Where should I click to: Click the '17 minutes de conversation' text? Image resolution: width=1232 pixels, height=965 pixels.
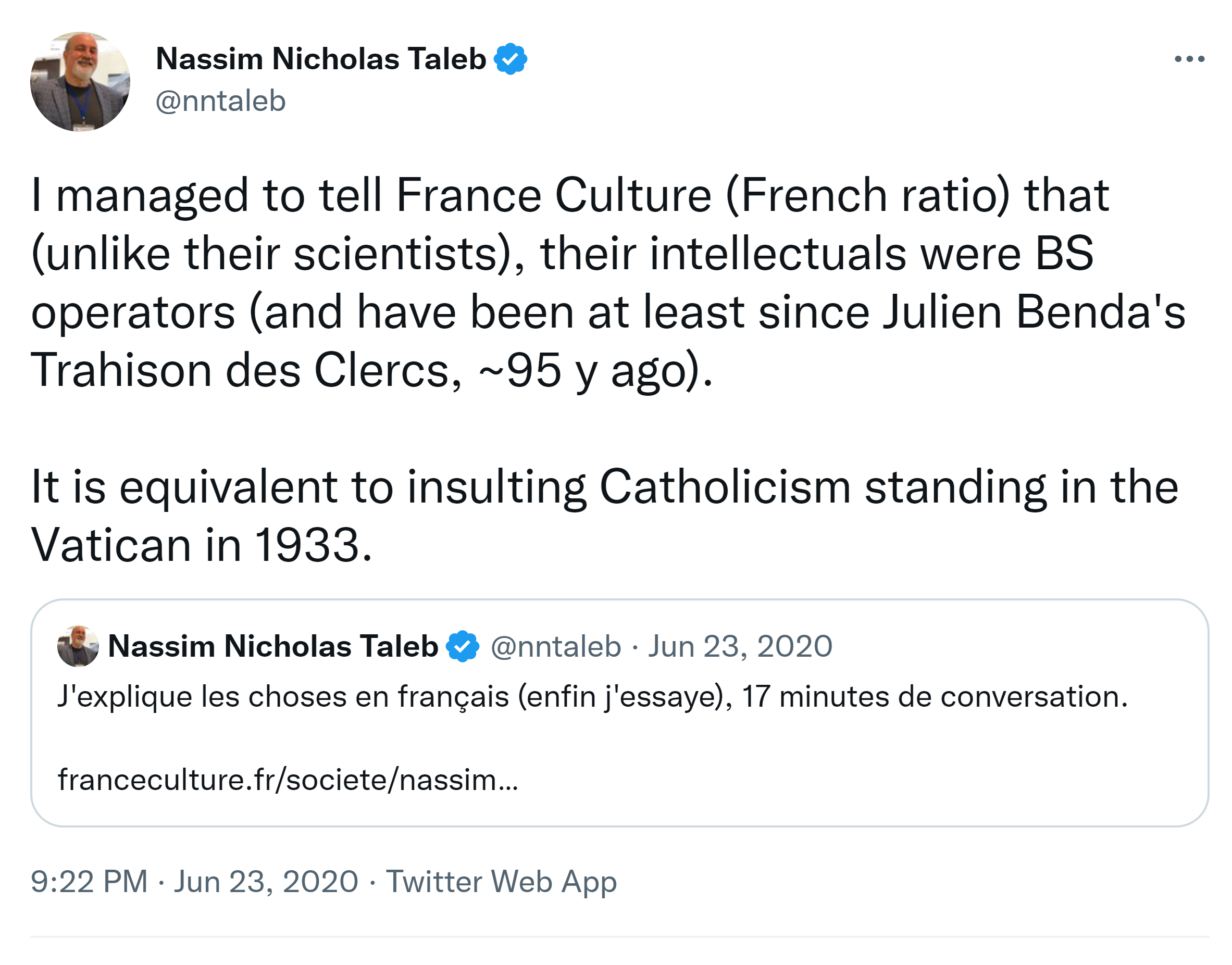pyautogui.click(x=934, y=696)
